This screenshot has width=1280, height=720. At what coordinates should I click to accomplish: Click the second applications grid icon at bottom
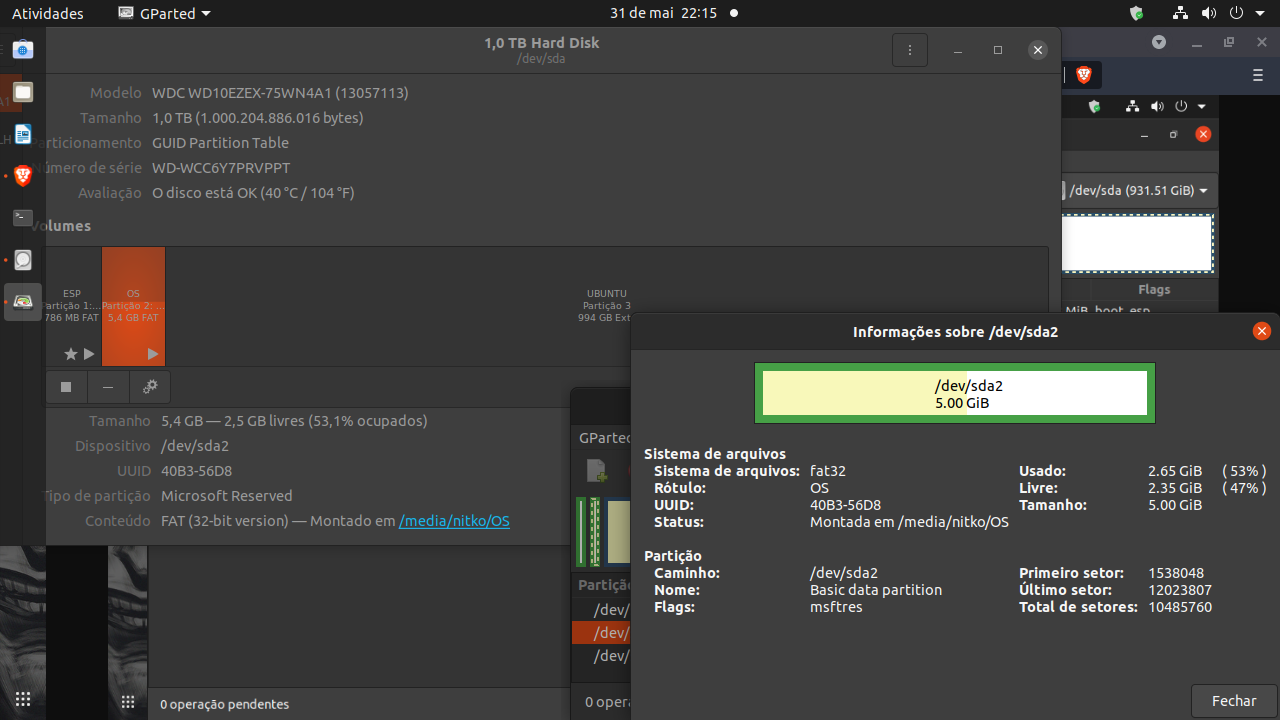(128, 701)
